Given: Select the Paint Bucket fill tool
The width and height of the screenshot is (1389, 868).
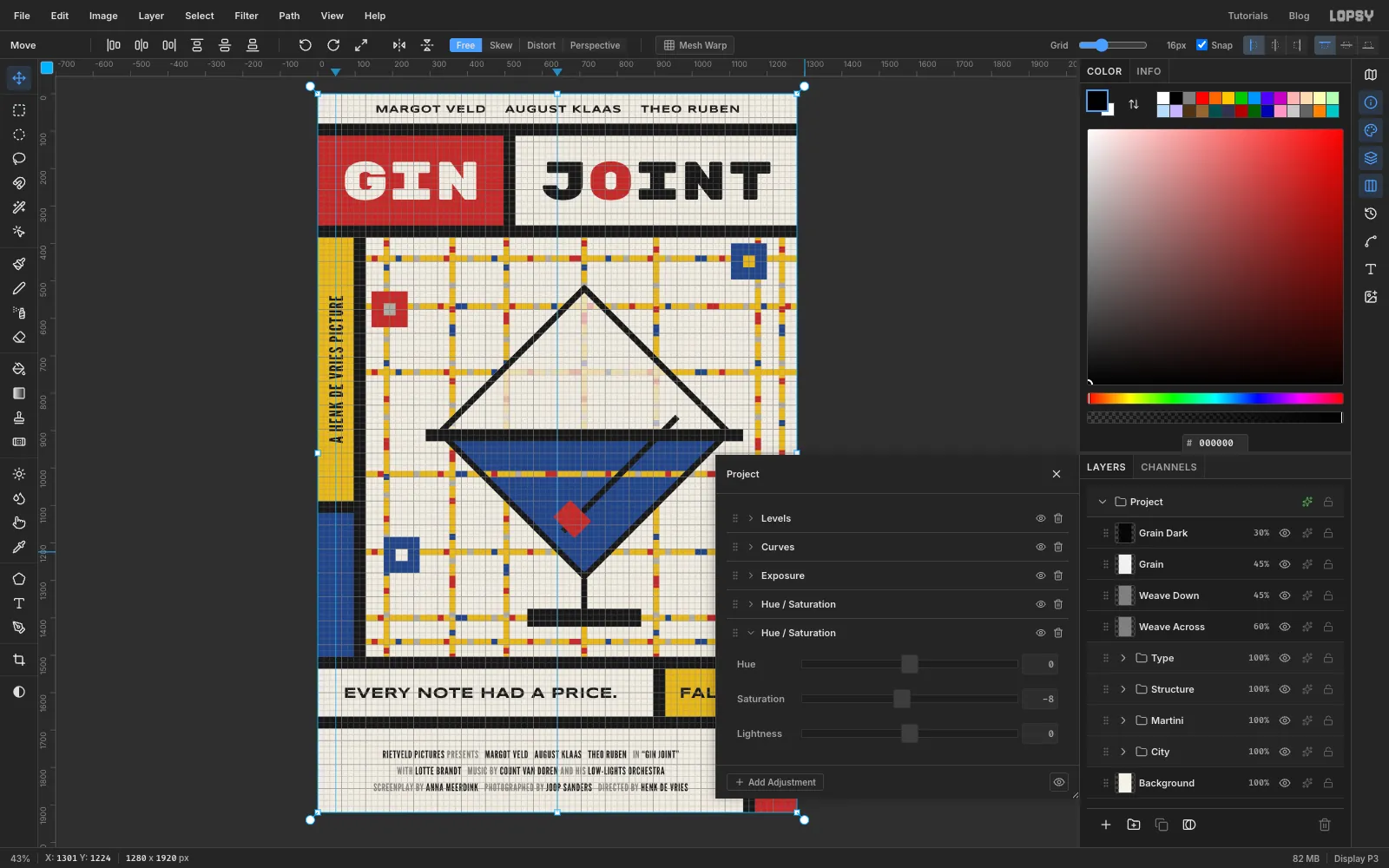Looking at the screenshot, I should [x=19, y=369].
